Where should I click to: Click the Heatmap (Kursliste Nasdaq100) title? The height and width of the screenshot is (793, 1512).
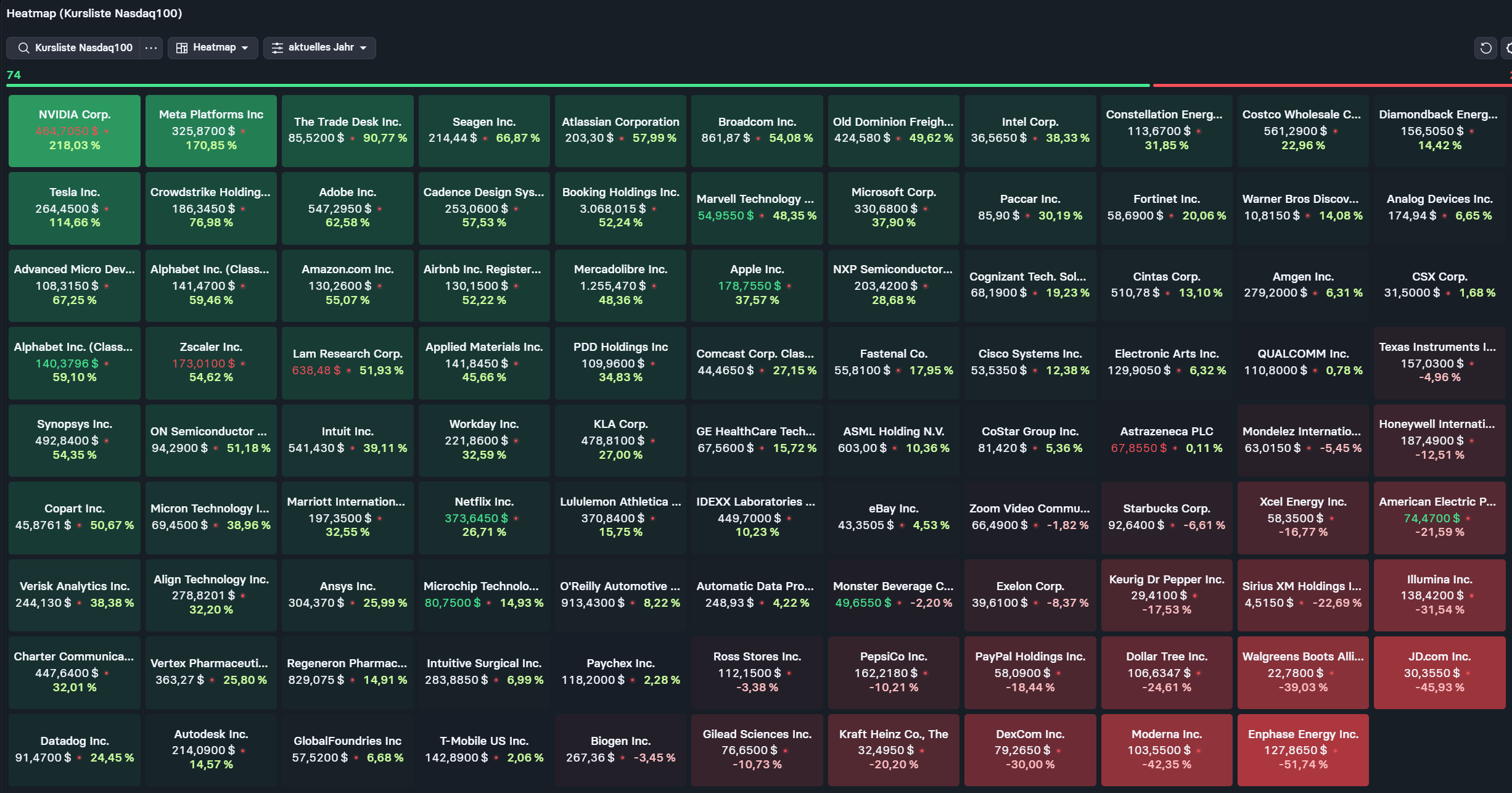(94, 13)
